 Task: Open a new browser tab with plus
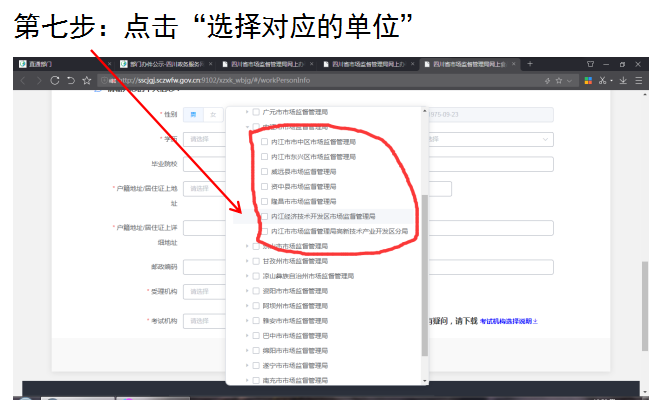pyautogui.click(x=529, y=64)
